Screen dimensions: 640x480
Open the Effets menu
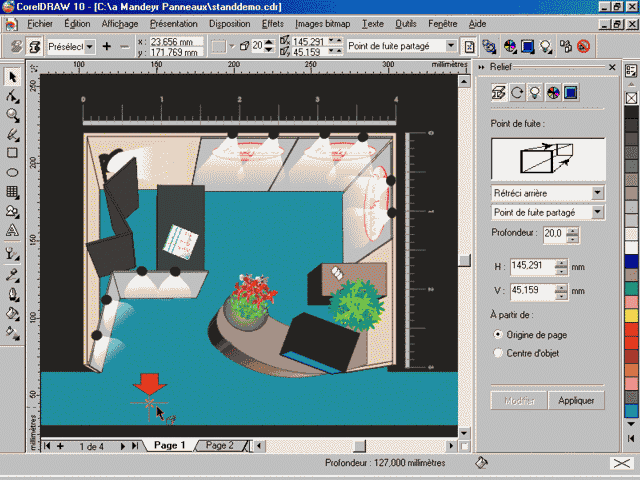click(272, 22)
